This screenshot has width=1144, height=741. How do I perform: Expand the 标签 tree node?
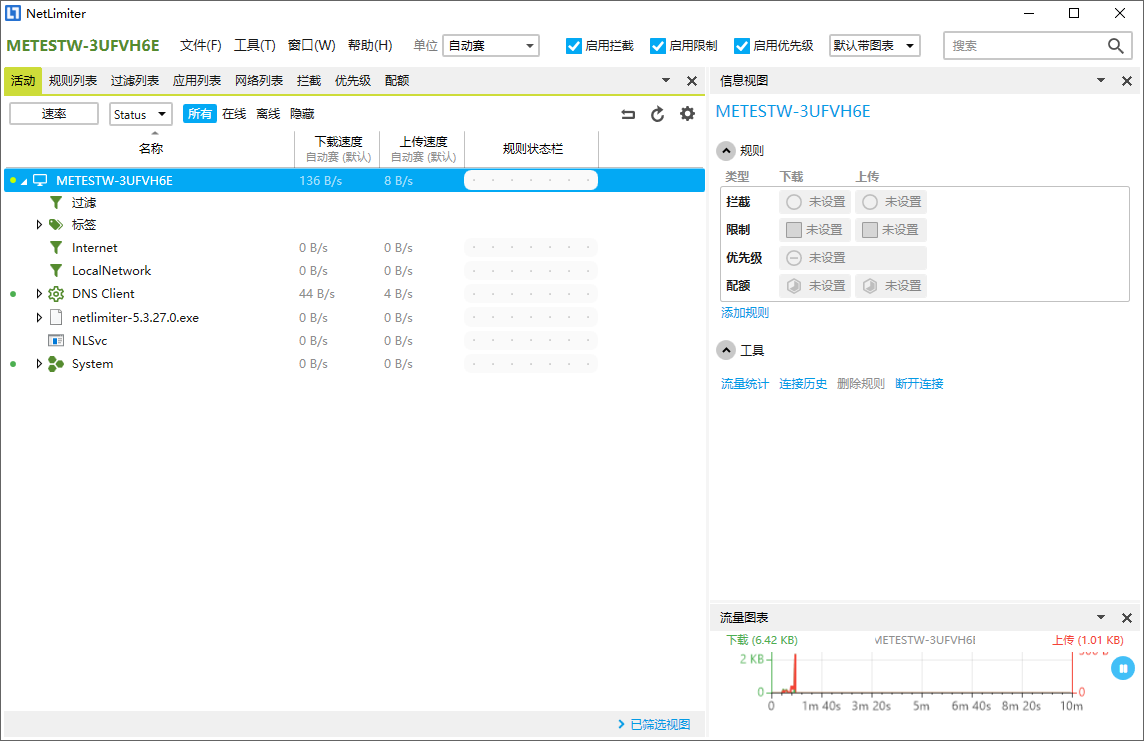(39, 225)
